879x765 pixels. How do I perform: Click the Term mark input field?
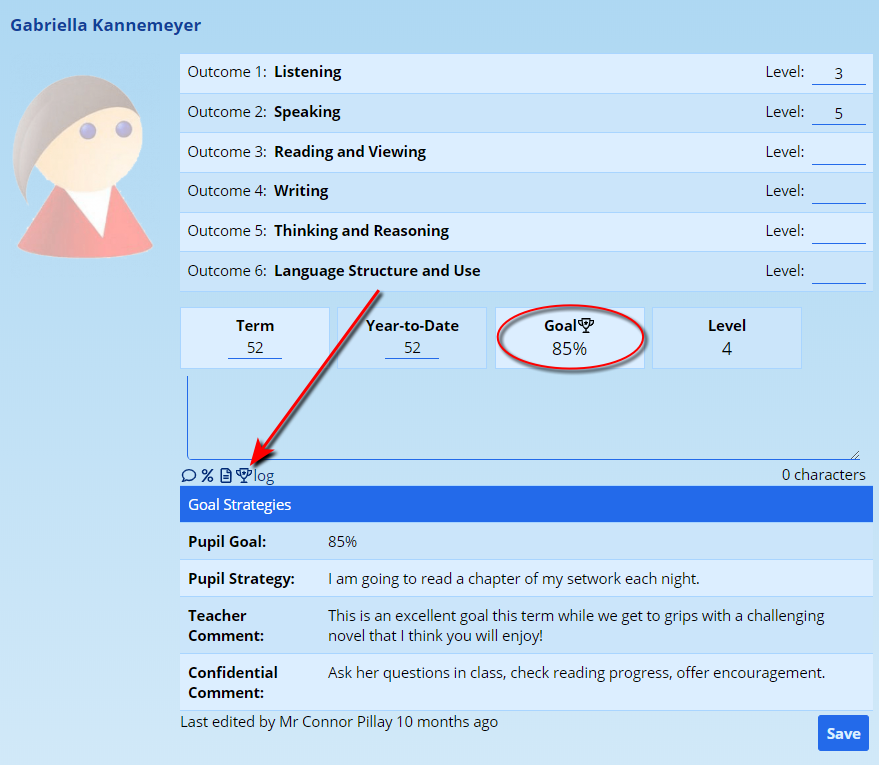tap(255, 347)
